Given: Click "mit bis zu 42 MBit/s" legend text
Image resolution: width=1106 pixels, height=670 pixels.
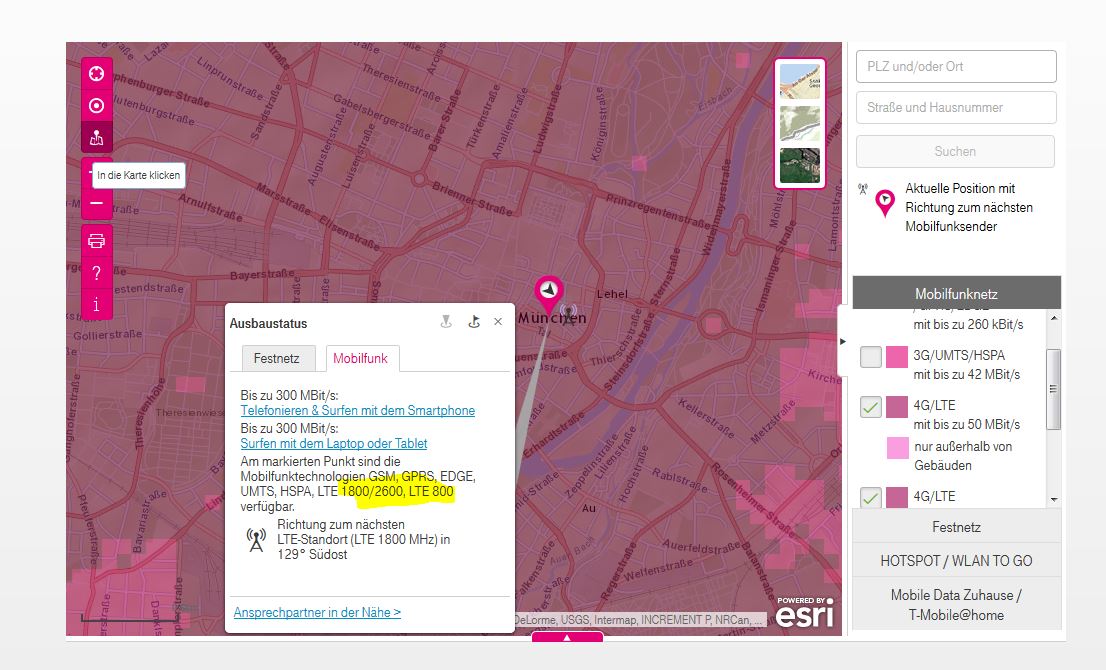Looking at the screenshot, I should pos(966,374).
